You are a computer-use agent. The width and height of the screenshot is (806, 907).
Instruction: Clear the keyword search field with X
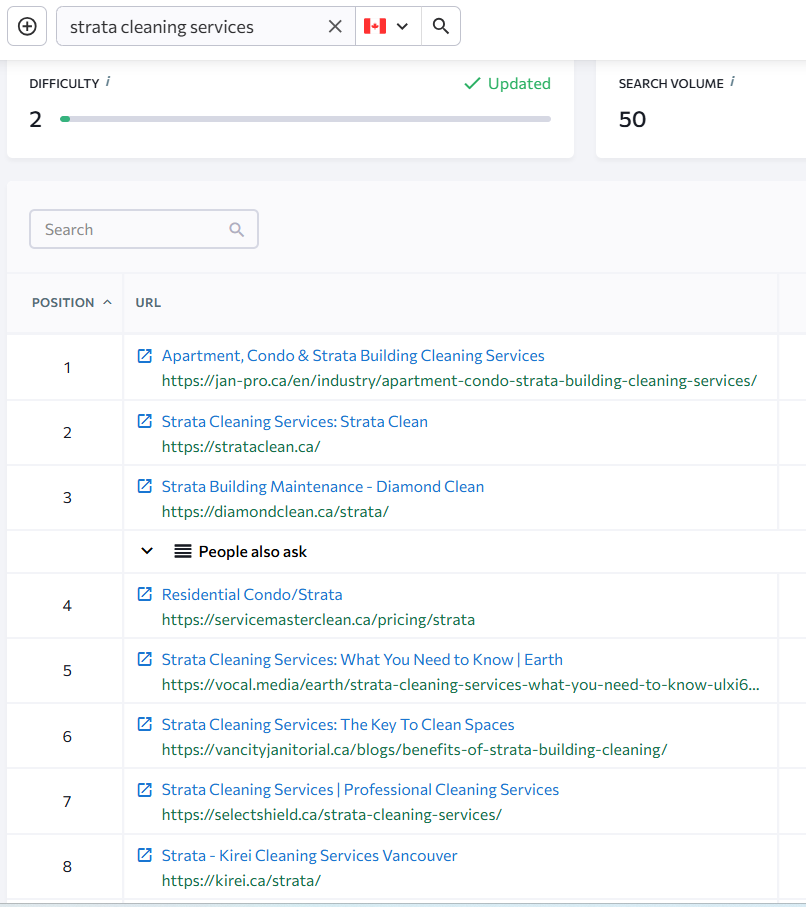335,27
